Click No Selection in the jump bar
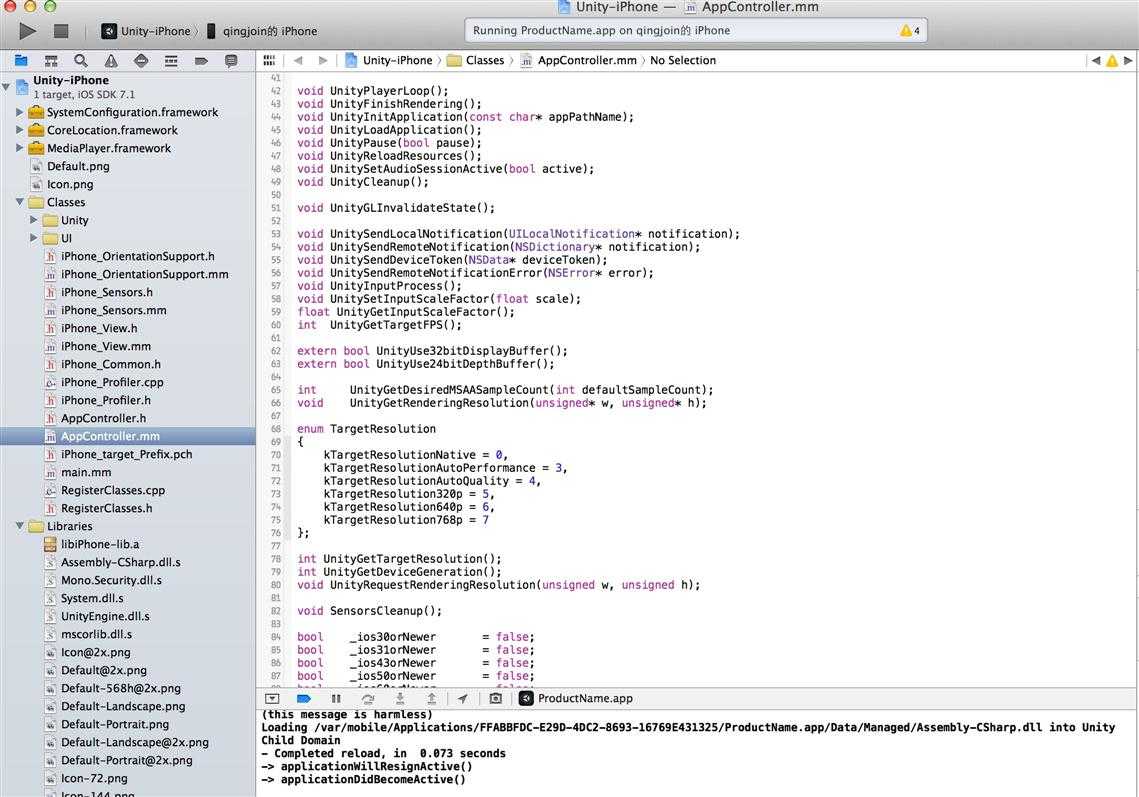Image resolution: width=1139 pixels, height=797 pixels. pyautogui.click(x=683, y=60)
